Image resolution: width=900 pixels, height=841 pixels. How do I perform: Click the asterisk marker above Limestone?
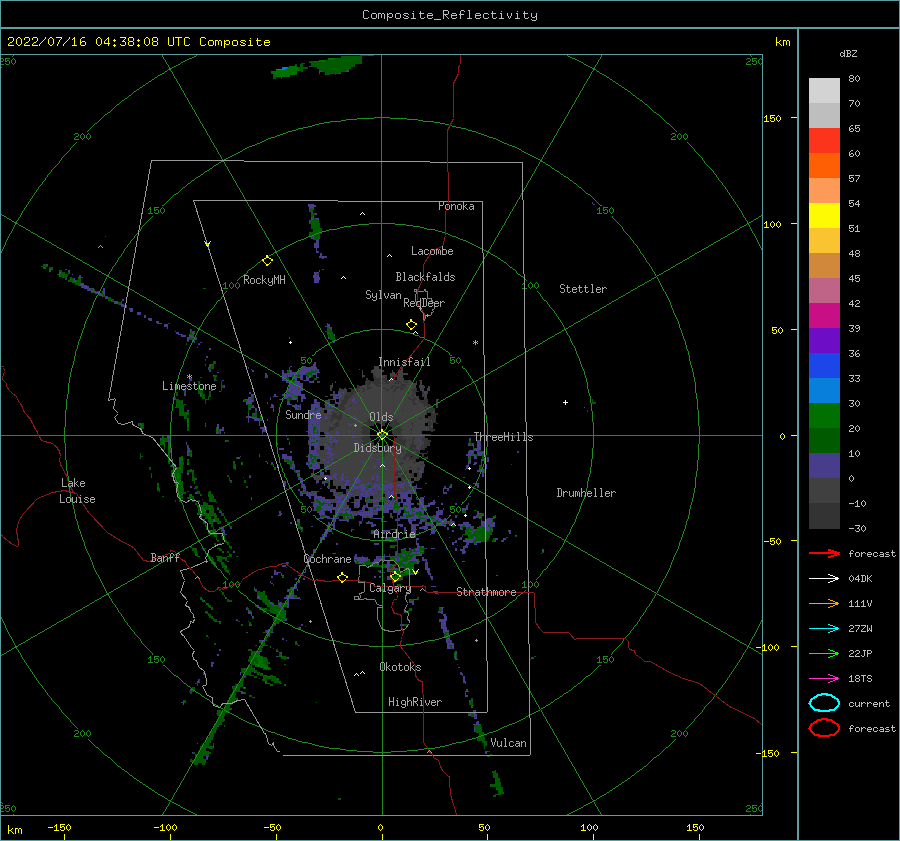click(x=189, y=377)
